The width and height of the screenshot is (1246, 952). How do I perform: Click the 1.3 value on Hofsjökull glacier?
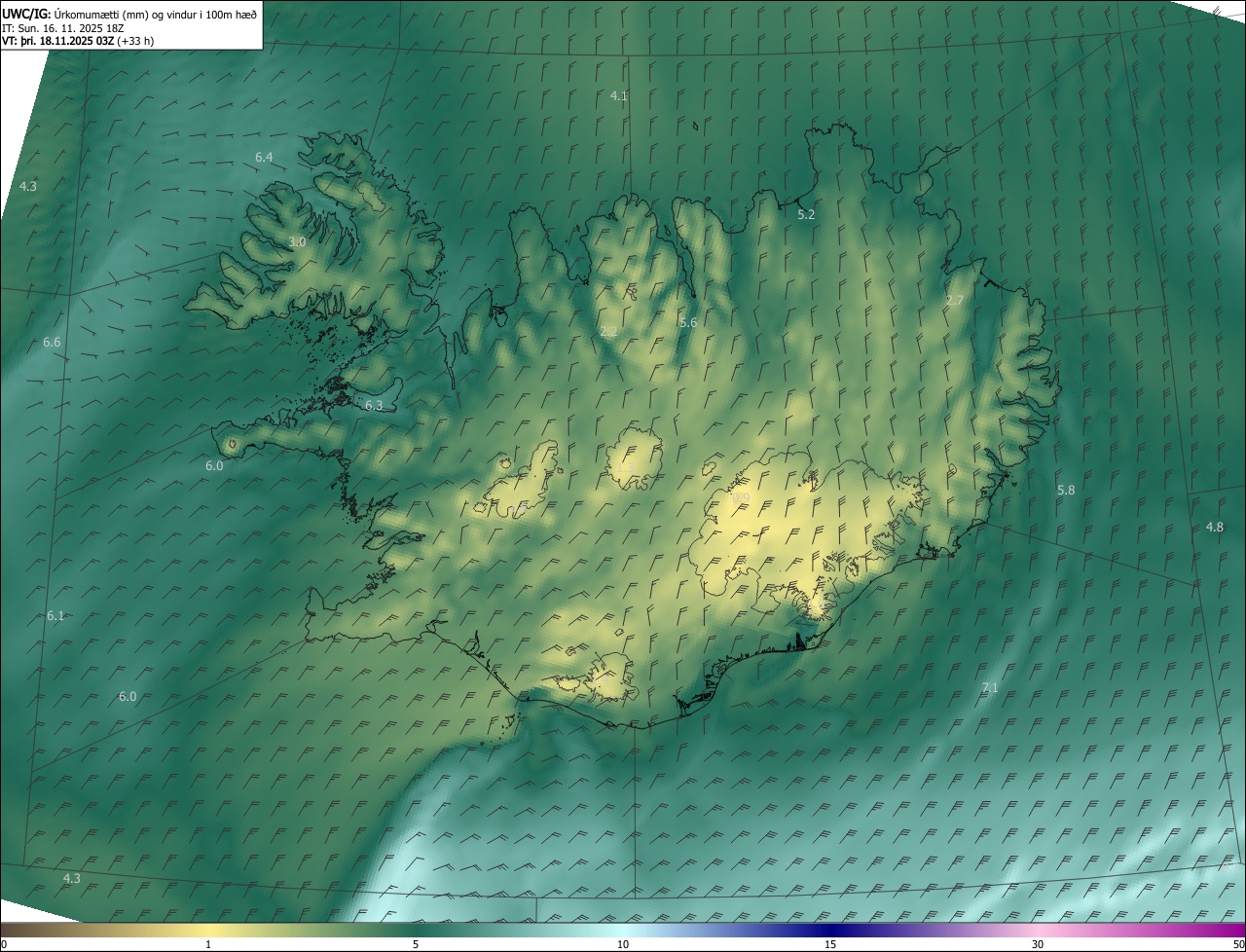point(625,469)
